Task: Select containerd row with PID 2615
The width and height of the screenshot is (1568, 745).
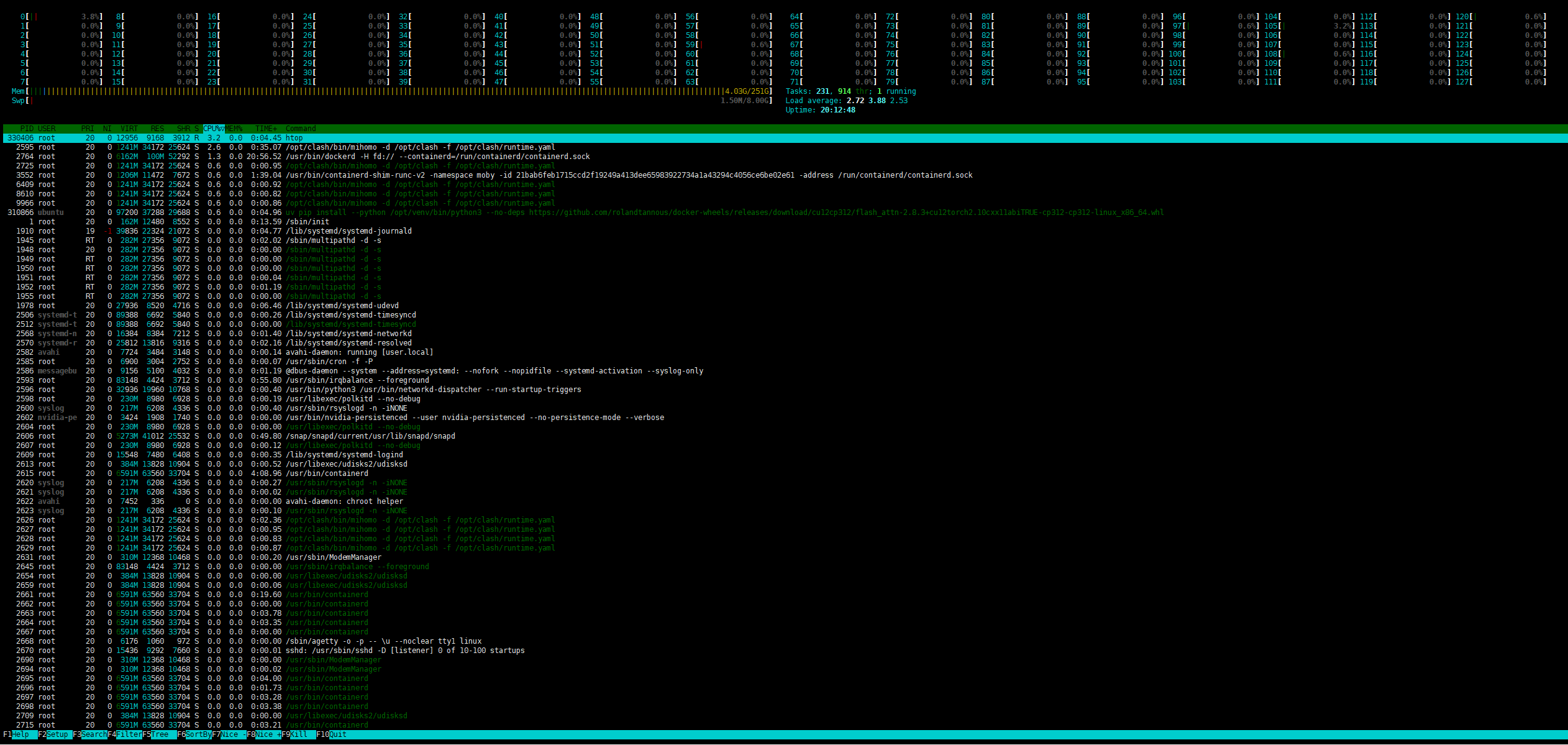Action: [x=784, y=473]
